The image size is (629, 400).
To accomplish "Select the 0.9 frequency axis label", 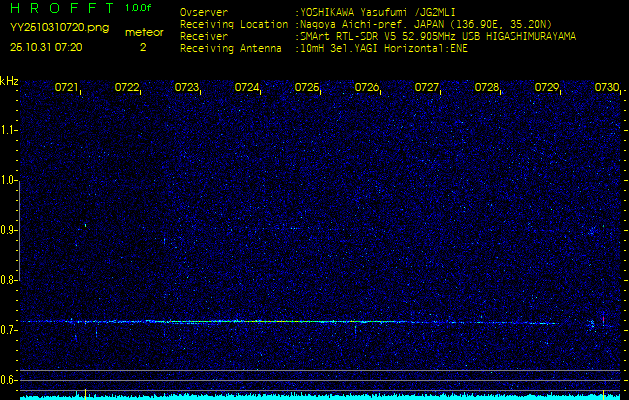I will click(x=9, y=230).
